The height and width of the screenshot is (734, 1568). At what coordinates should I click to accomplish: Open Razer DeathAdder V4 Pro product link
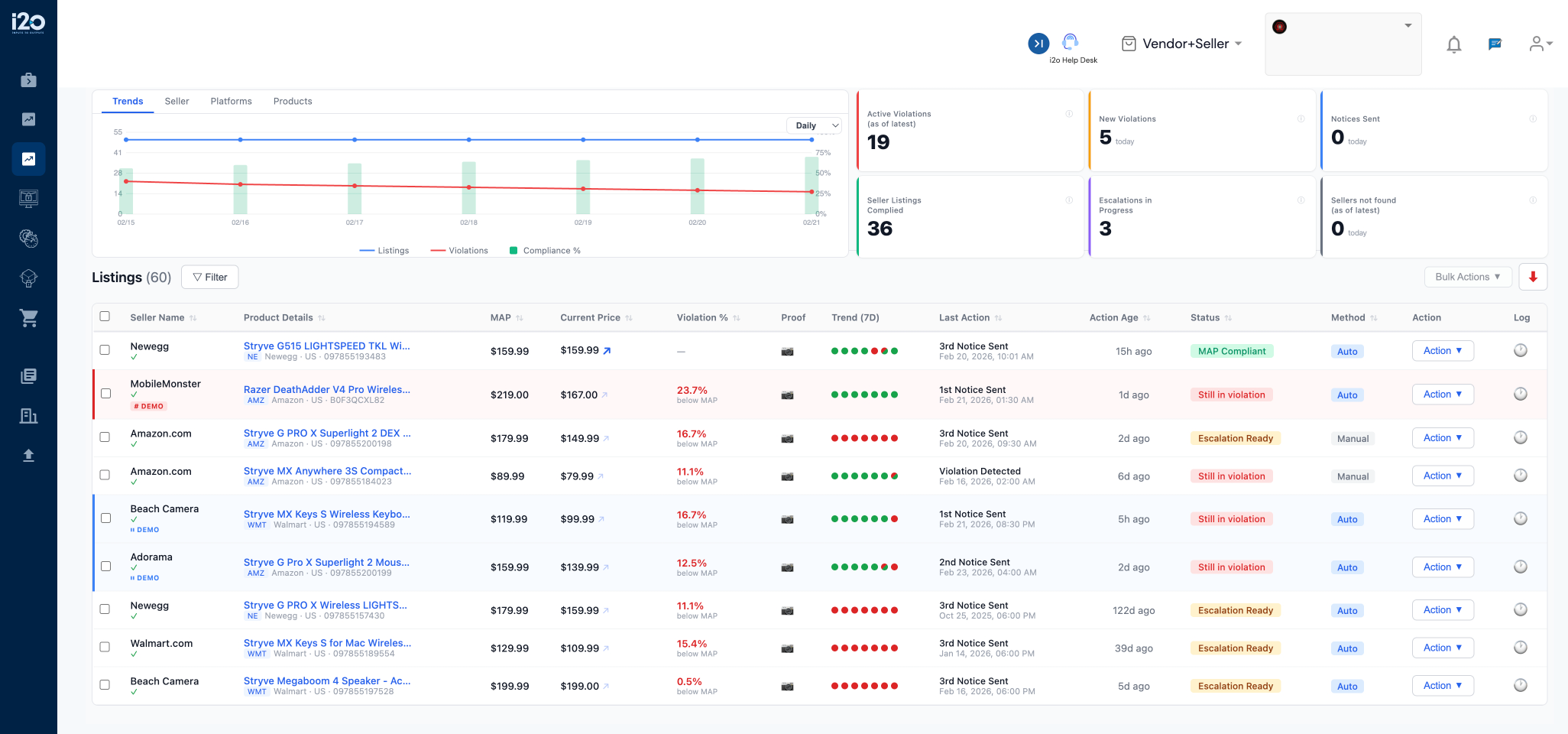coord(326,389)
